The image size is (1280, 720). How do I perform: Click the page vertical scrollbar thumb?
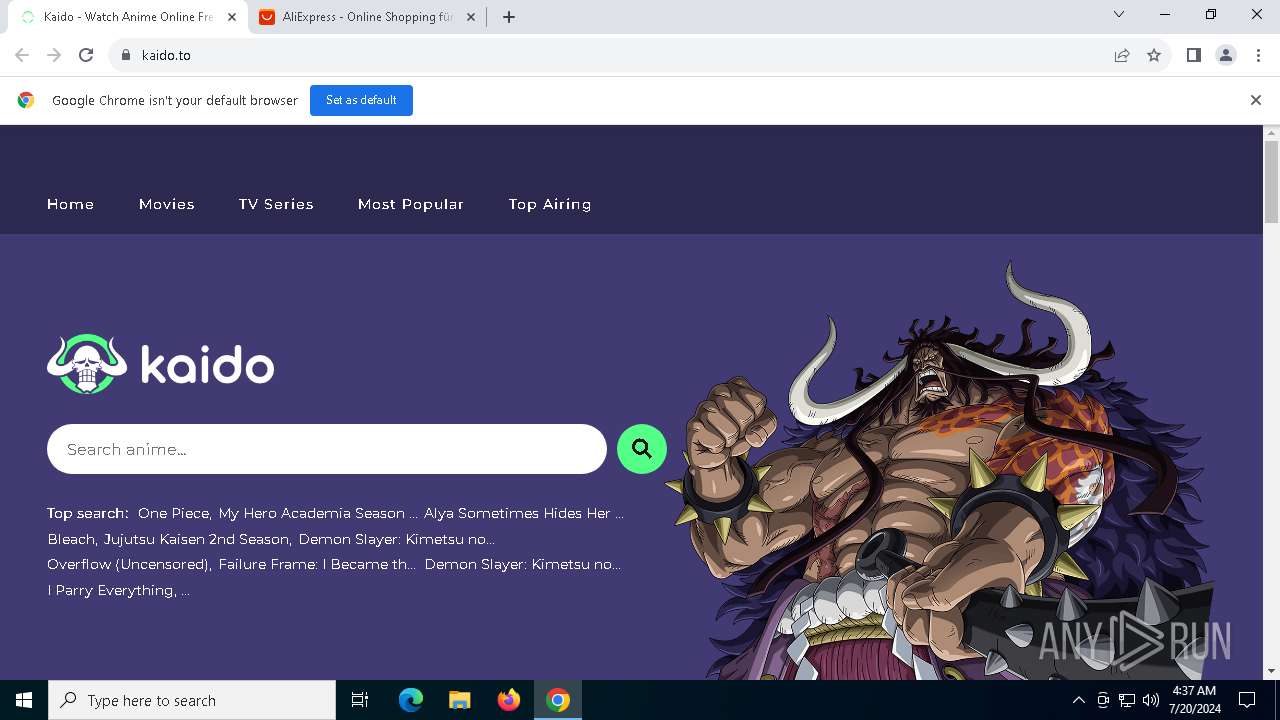tap(1271, 181)
